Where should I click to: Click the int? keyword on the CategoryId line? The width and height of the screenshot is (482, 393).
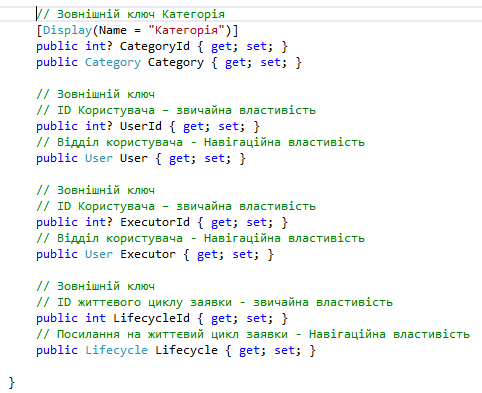(x=99, y=46)
